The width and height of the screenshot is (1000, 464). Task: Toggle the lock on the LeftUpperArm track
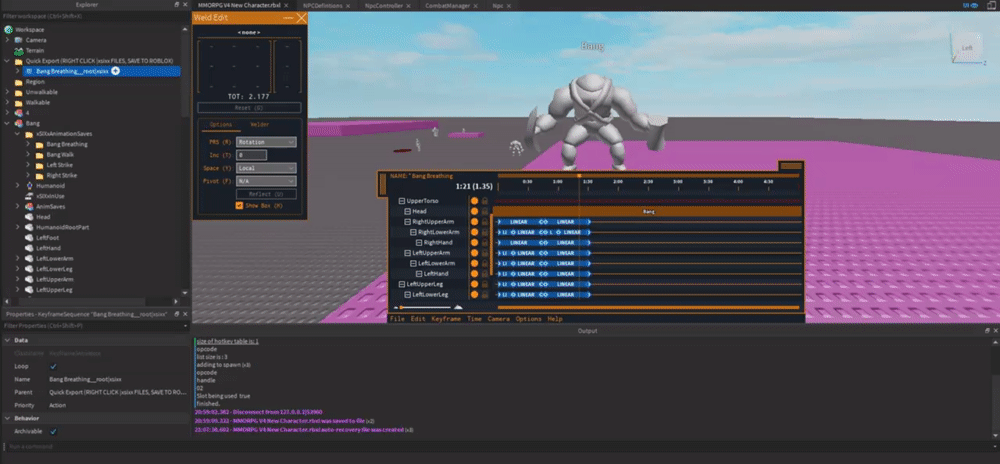click(x=484, y=253)
